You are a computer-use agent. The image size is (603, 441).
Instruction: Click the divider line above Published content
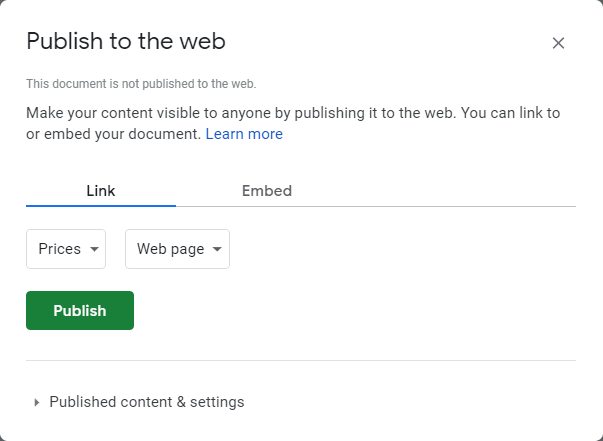[x=301, y=360]
